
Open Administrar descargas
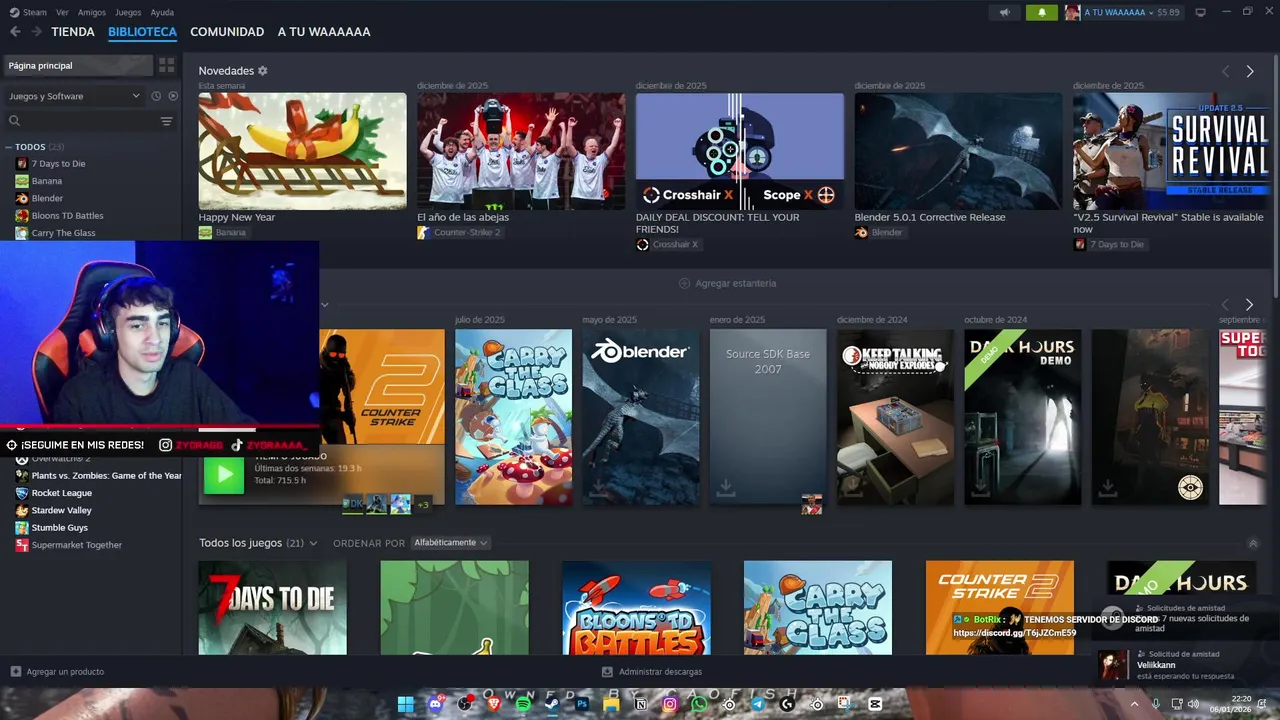(x=652, y=672)
